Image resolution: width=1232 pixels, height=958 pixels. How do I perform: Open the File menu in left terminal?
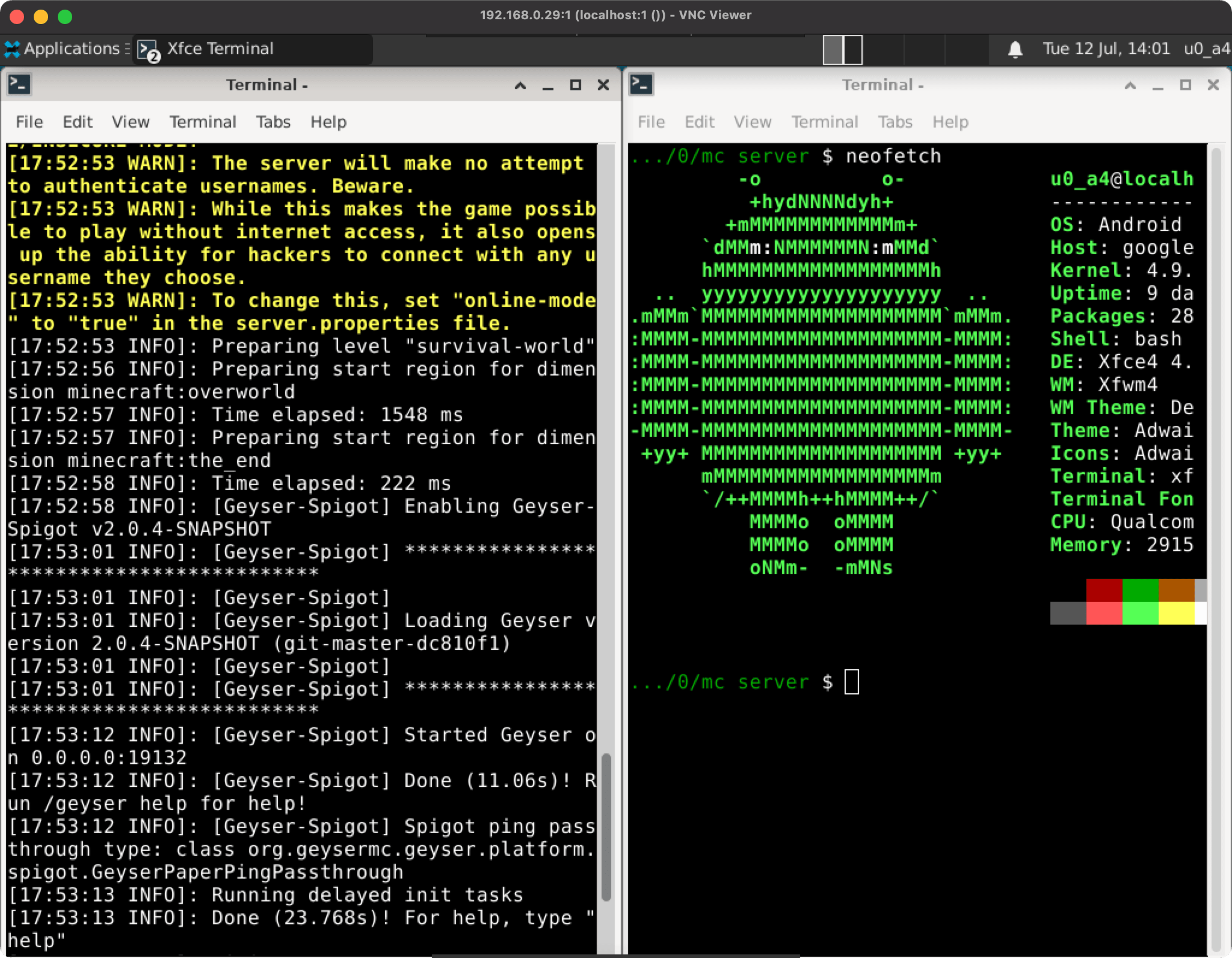(29, 122)
